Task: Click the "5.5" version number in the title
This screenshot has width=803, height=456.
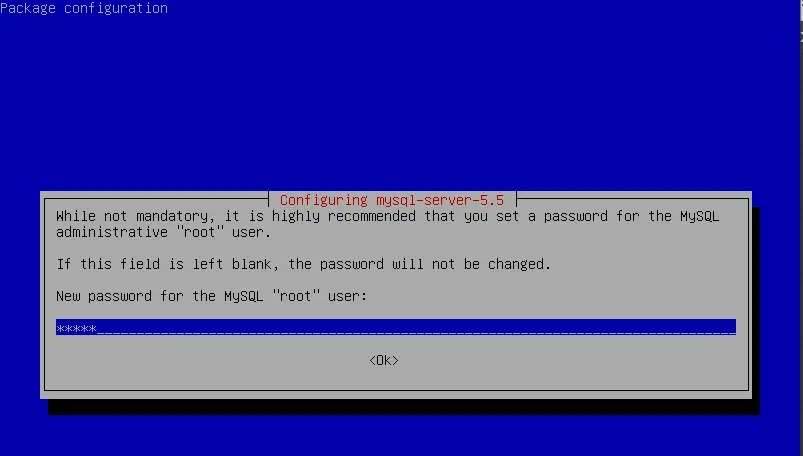Action: coord(492,200)
